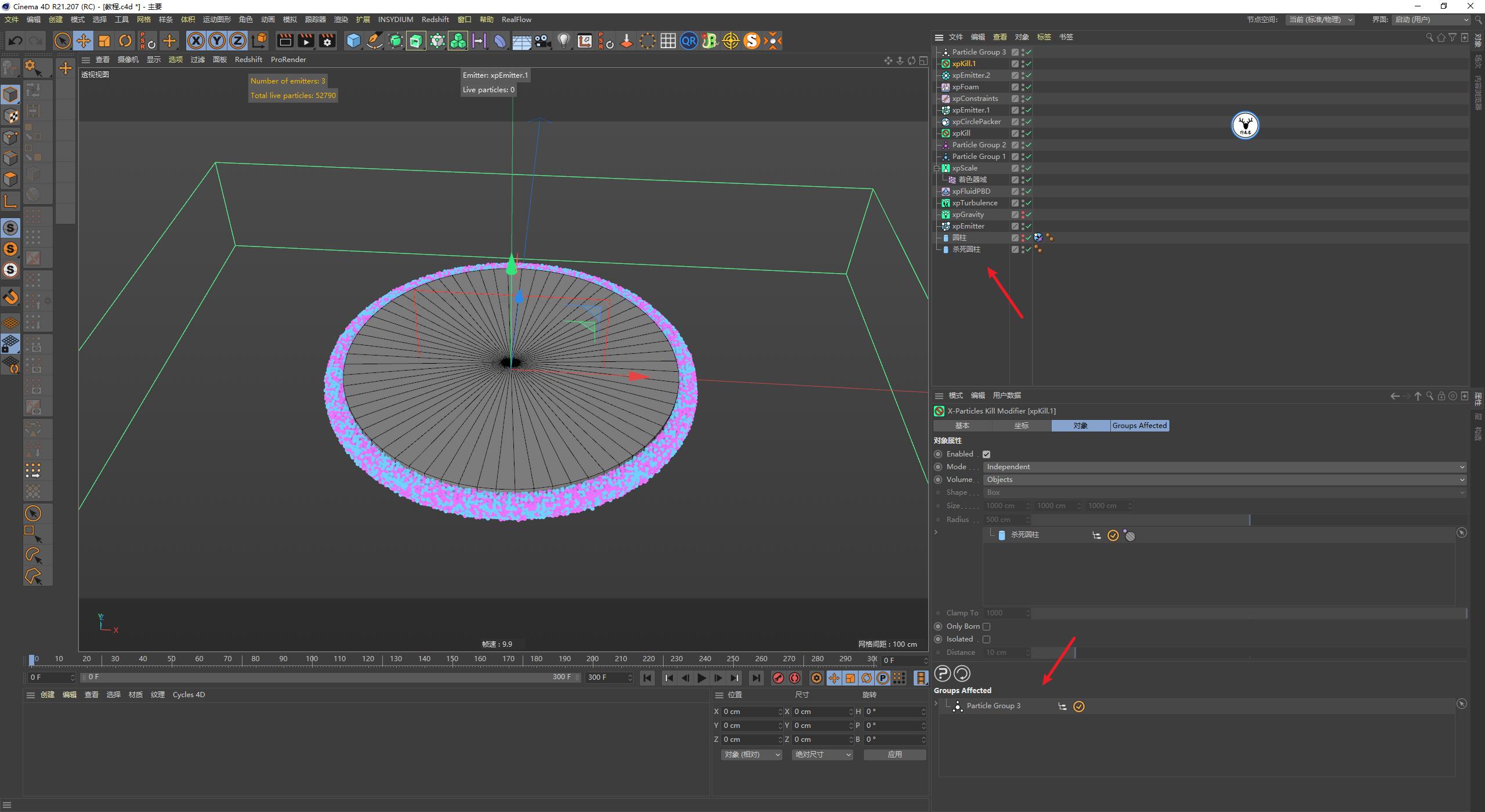Switch to the Groups Affected tab
The height and width of the screenshot is (812, 1485).
point(1139,425)
